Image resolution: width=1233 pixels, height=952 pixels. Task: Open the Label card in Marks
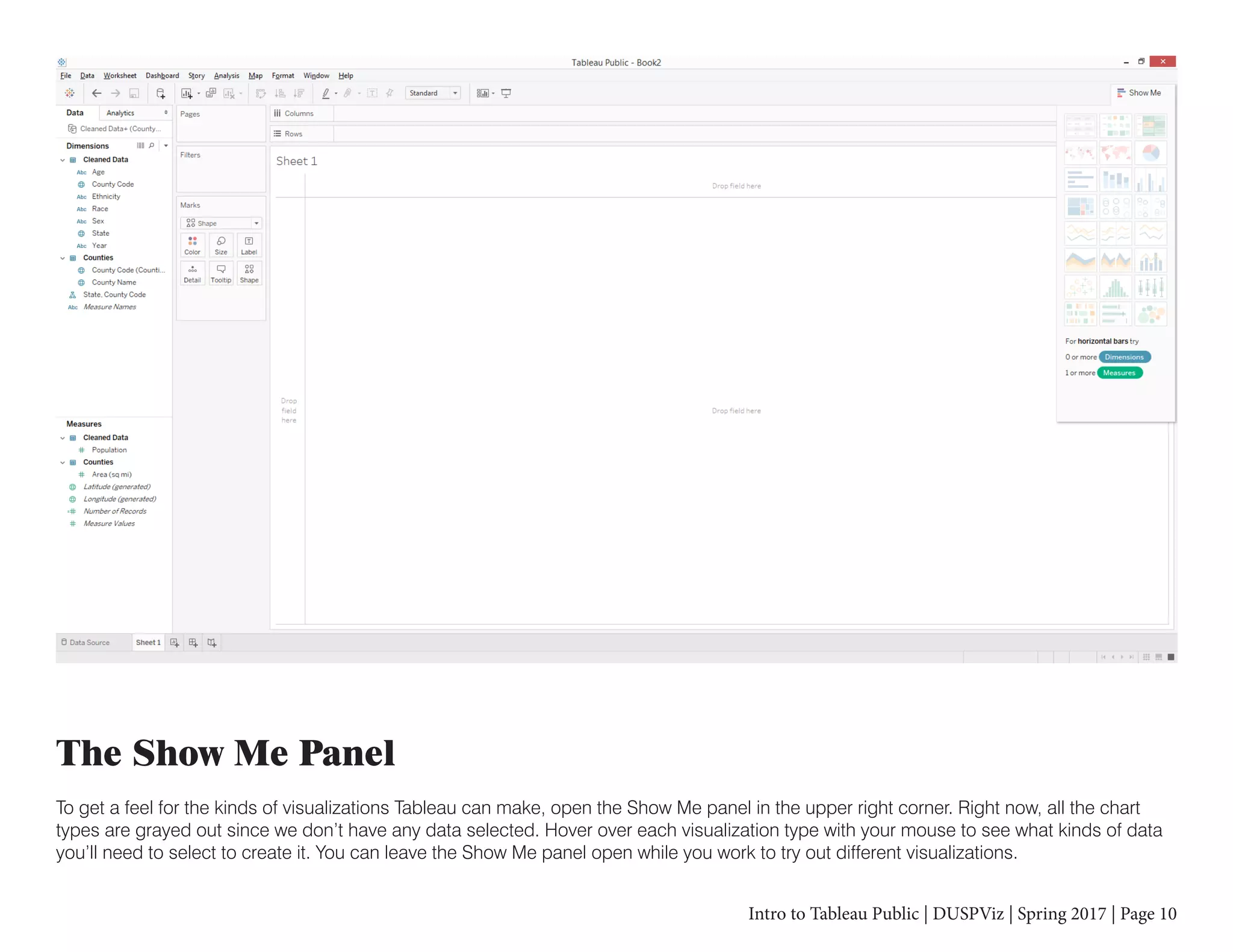coord(249,246)
